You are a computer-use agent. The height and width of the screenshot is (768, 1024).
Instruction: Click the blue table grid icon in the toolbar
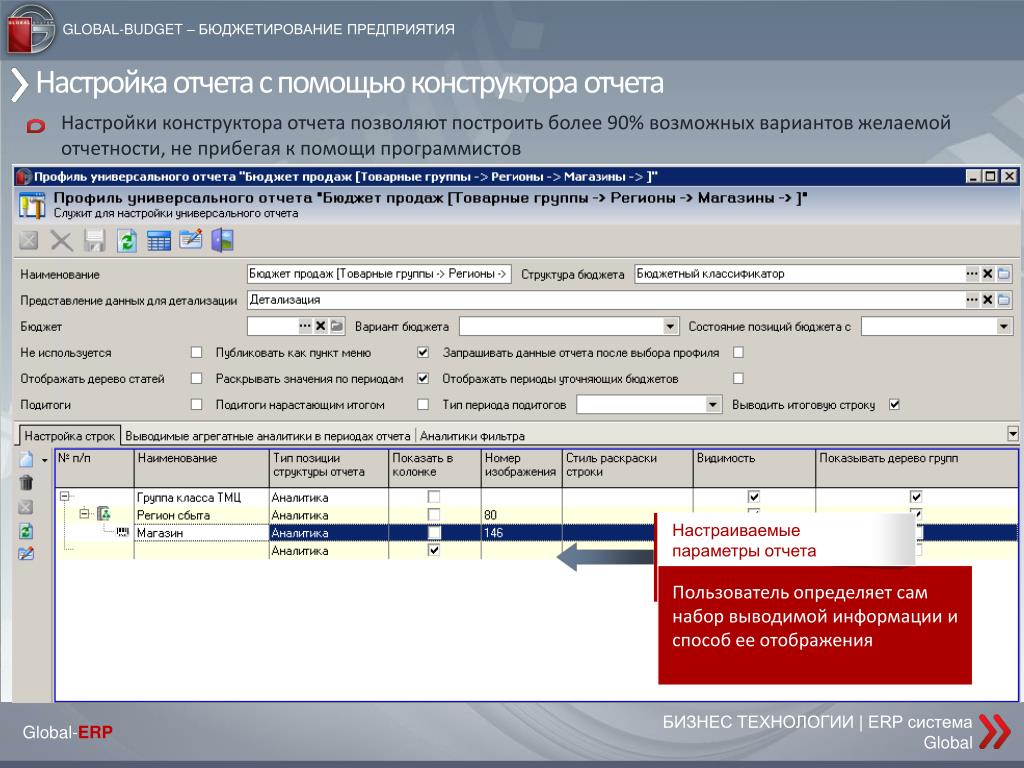pos(159,240)
